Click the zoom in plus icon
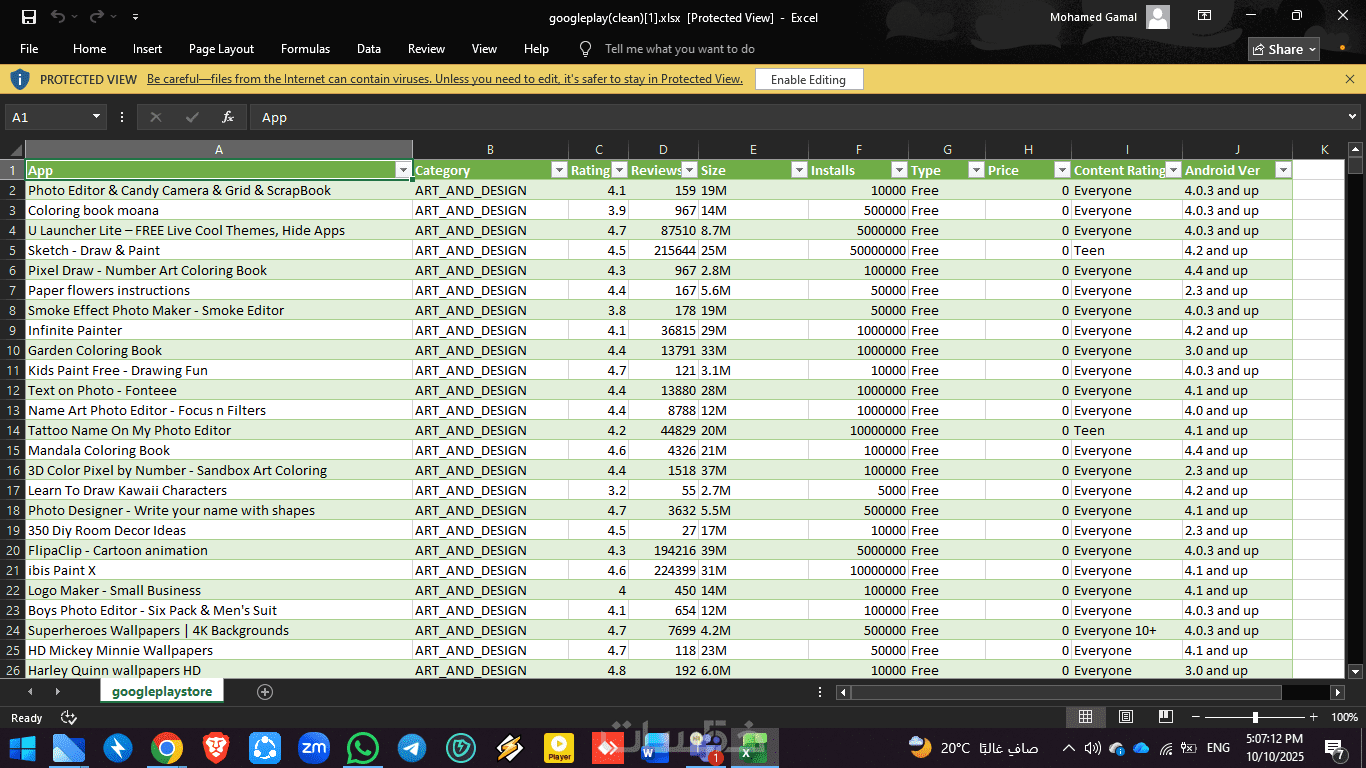1366x768 pixels. tap(1313, 717)
